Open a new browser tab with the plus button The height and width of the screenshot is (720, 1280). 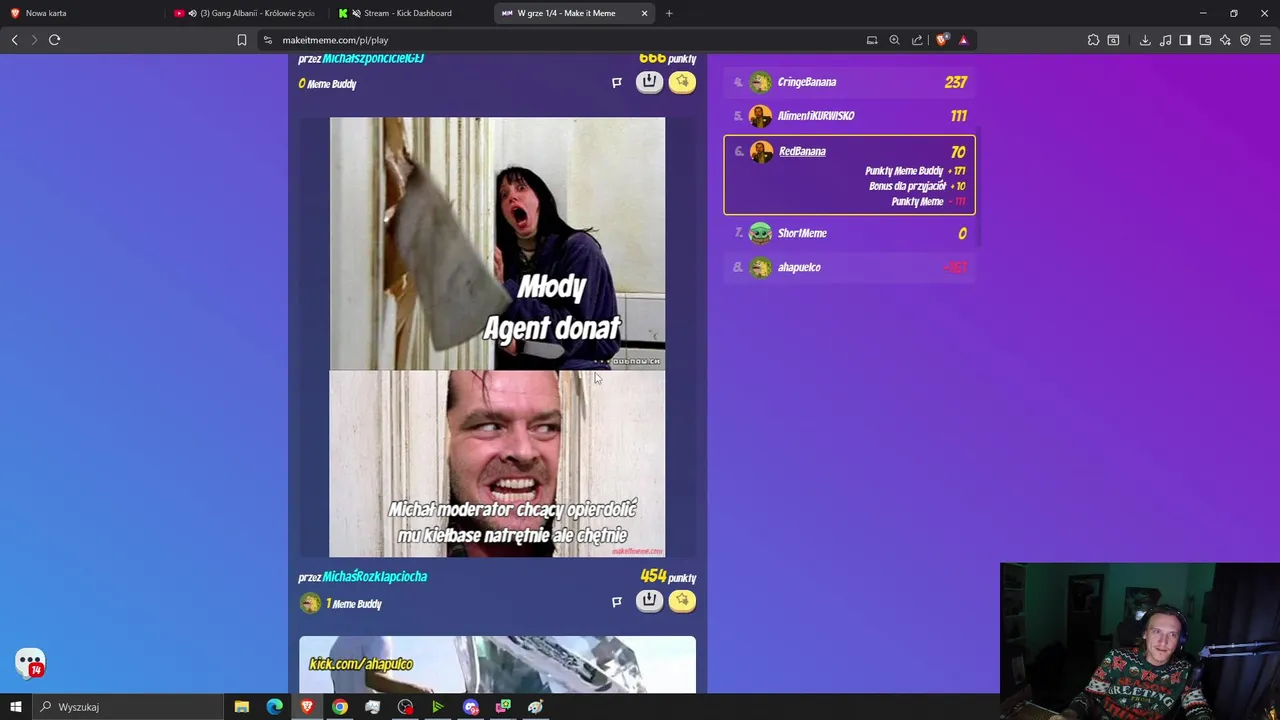[669, 13]
